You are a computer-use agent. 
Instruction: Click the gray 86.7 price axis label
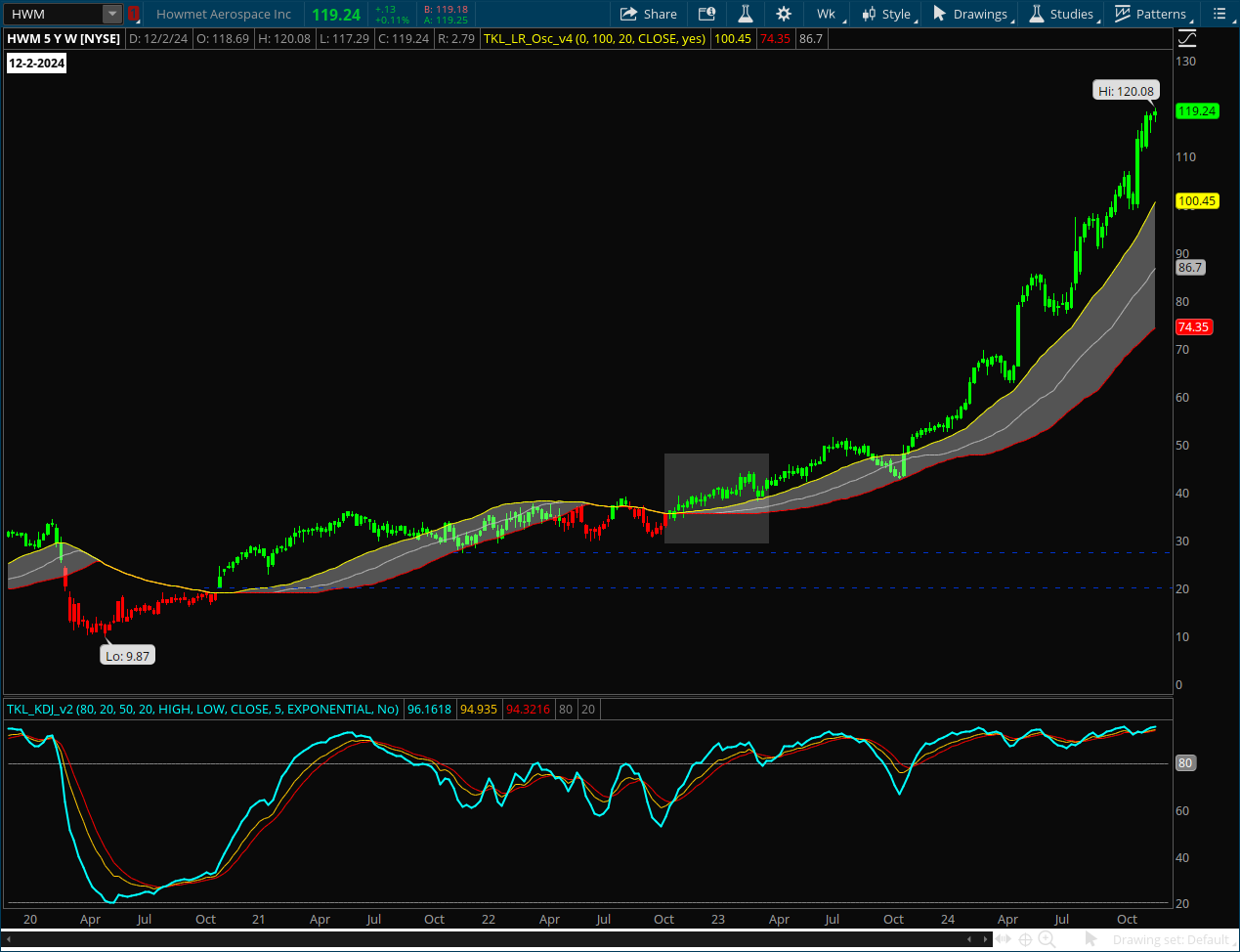pyautogui.click(x=1190, y=267)
